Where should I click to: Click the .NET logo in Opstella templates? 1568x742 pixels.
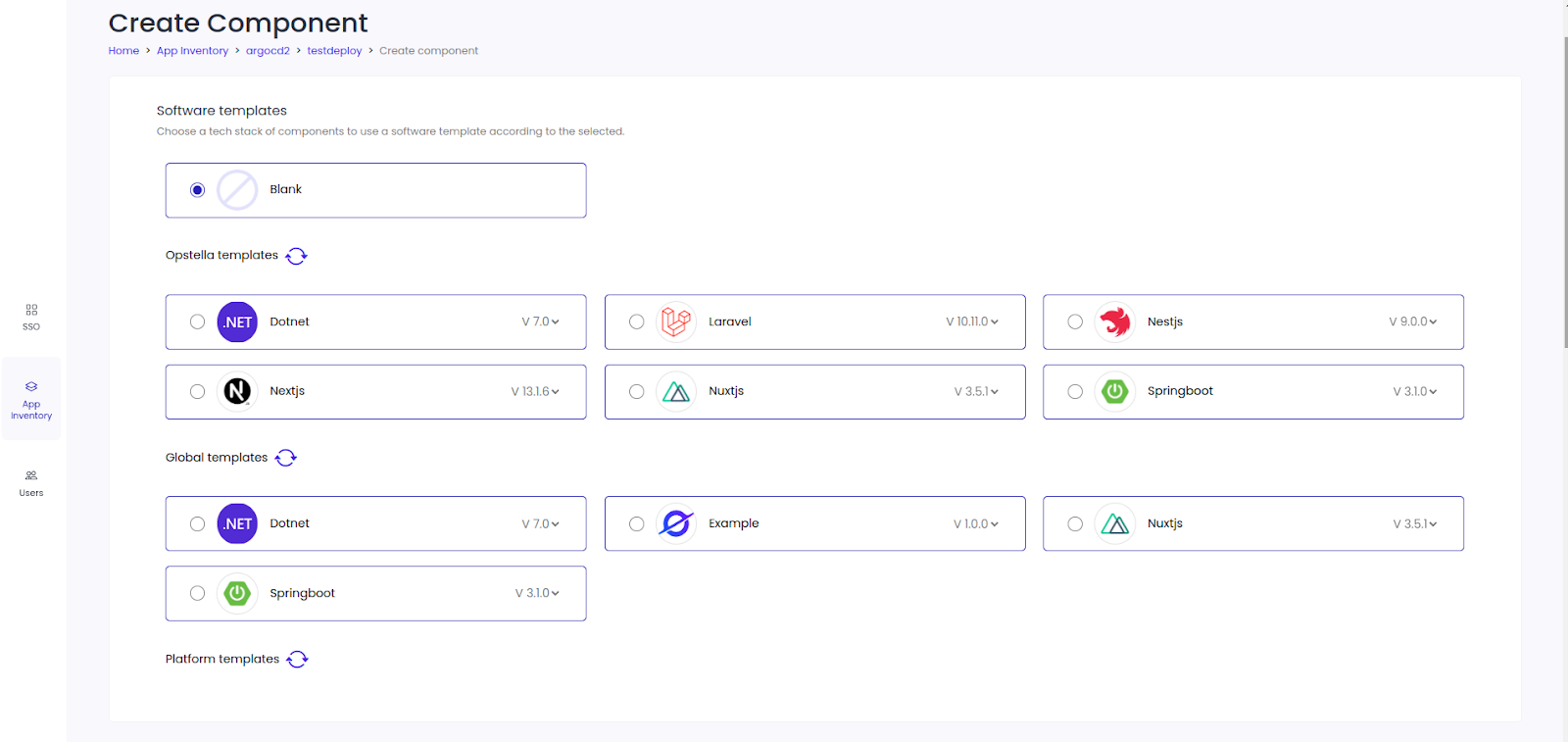tap(237, 322)
